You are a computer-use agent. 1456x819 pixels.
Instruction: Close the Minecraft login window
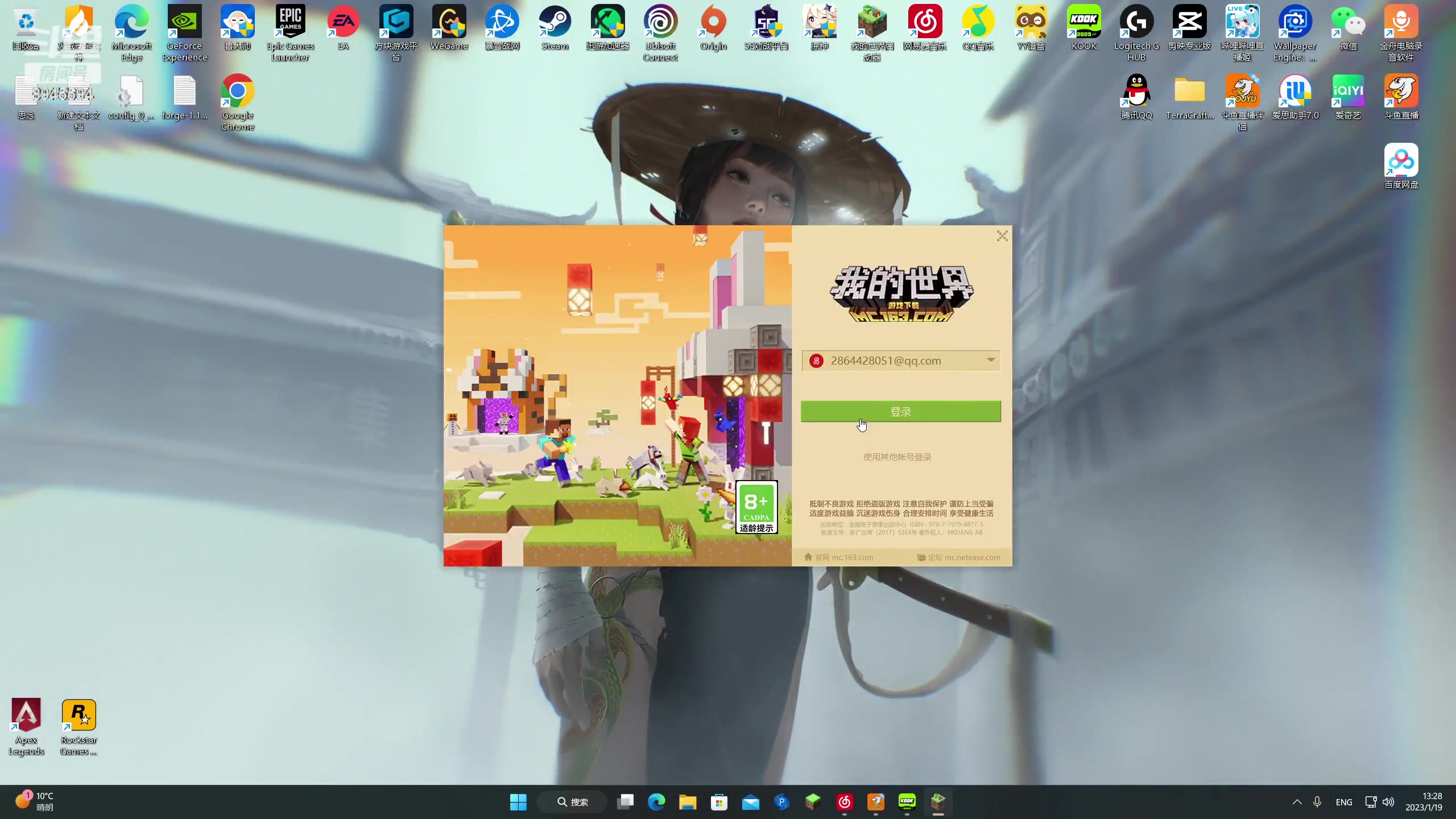[x=1002, y=236]
